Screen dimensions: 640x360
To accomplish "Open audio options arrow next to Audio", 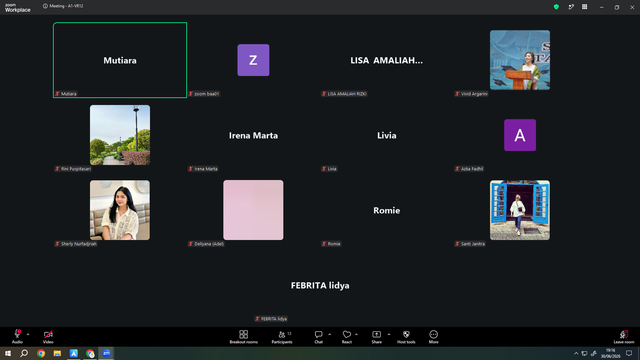I will 28,334.
